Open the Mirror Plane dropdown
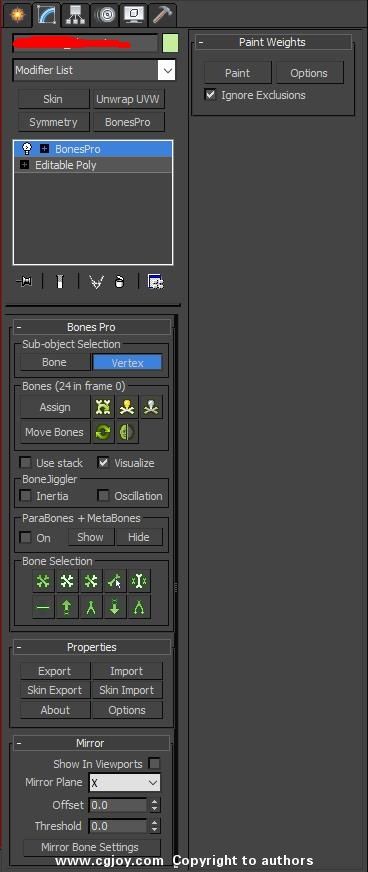Image resolution: width=368 pixels, height=872 pixels. click(125, 782)
